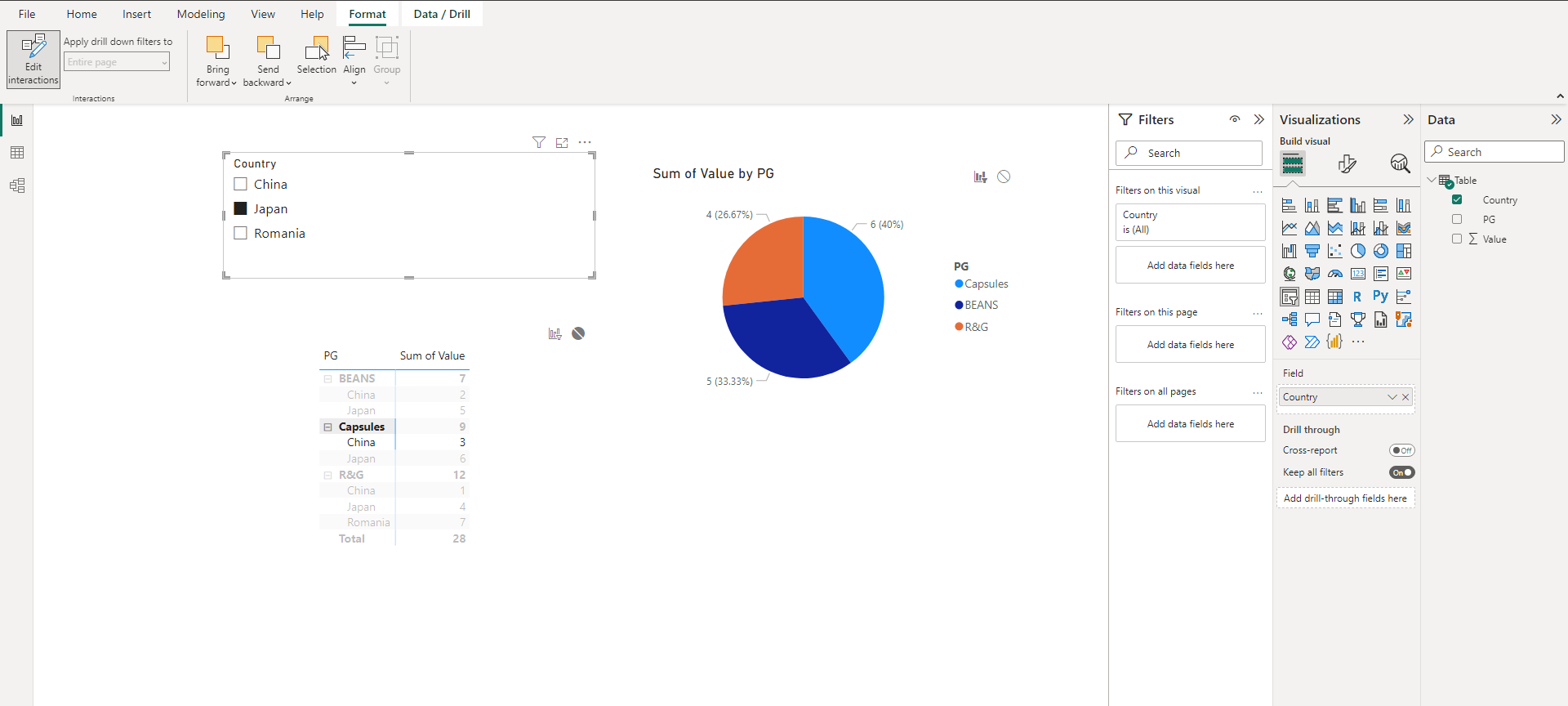
Task: Switch to the Modeling ribbon tab
Action: point(201,14)
